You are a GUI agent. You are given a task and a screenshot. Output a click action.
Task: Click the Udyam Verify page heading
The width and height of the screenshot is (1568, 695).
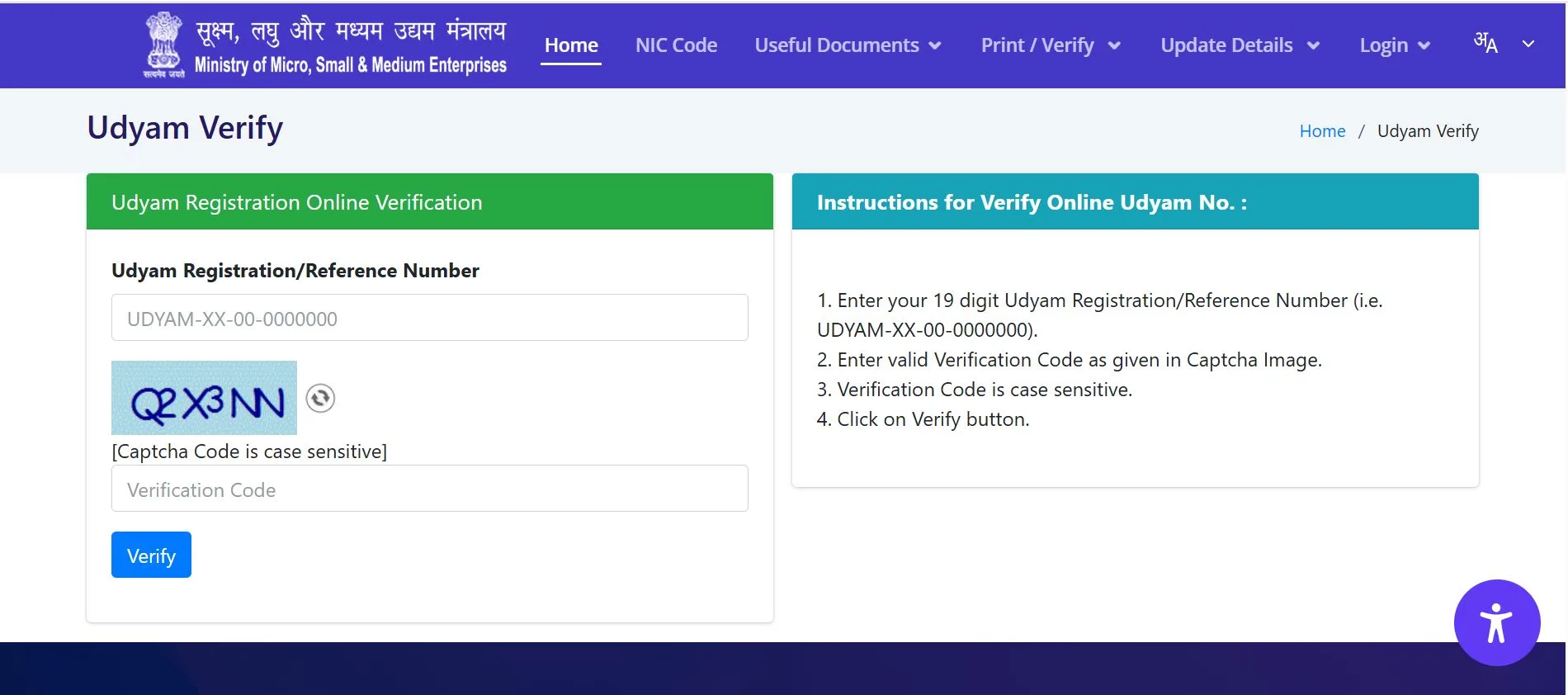click(185, 128)
